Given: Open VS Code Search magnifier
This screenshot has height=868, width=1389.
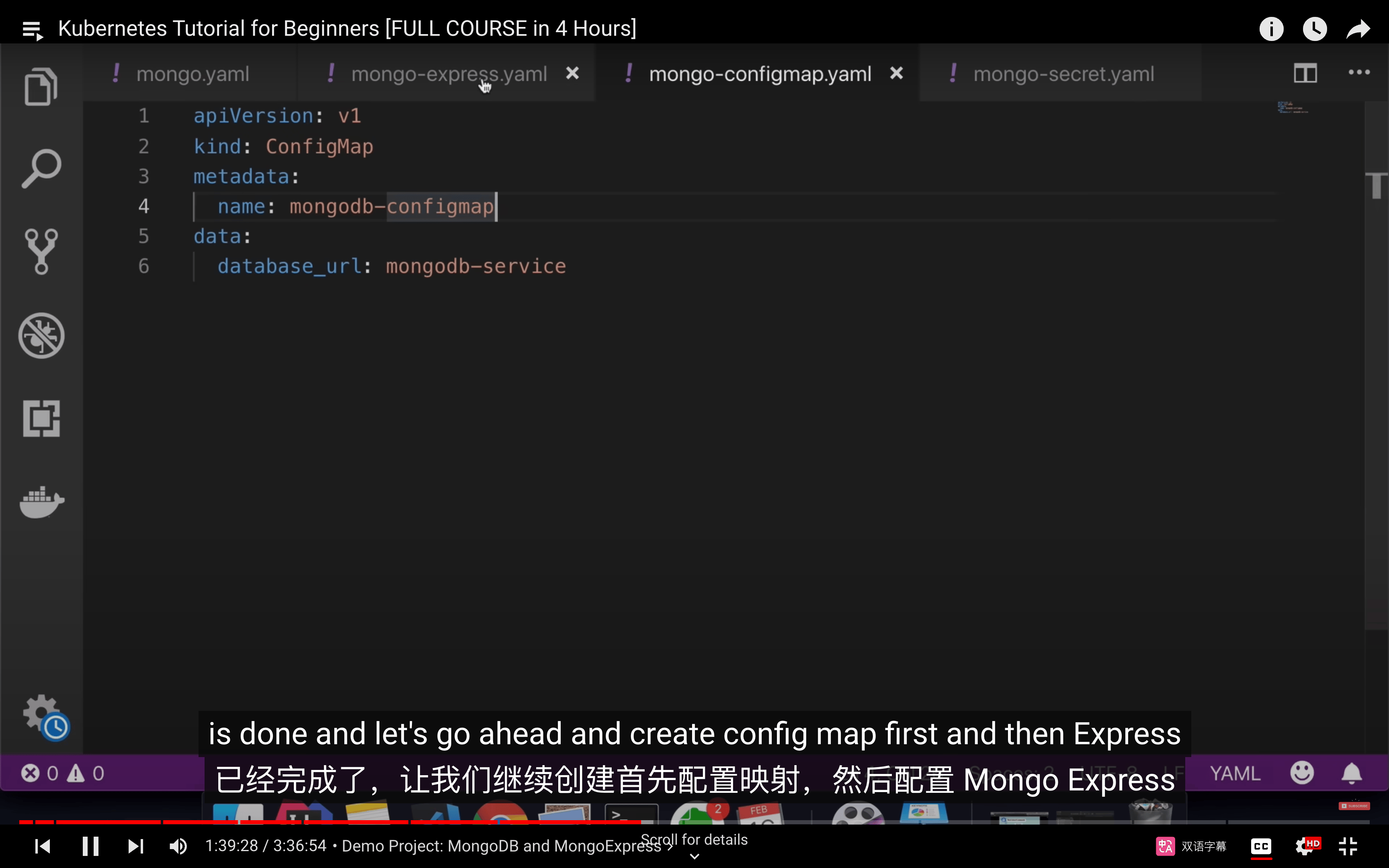Looking at the screenshot, I should pos(41,169).
